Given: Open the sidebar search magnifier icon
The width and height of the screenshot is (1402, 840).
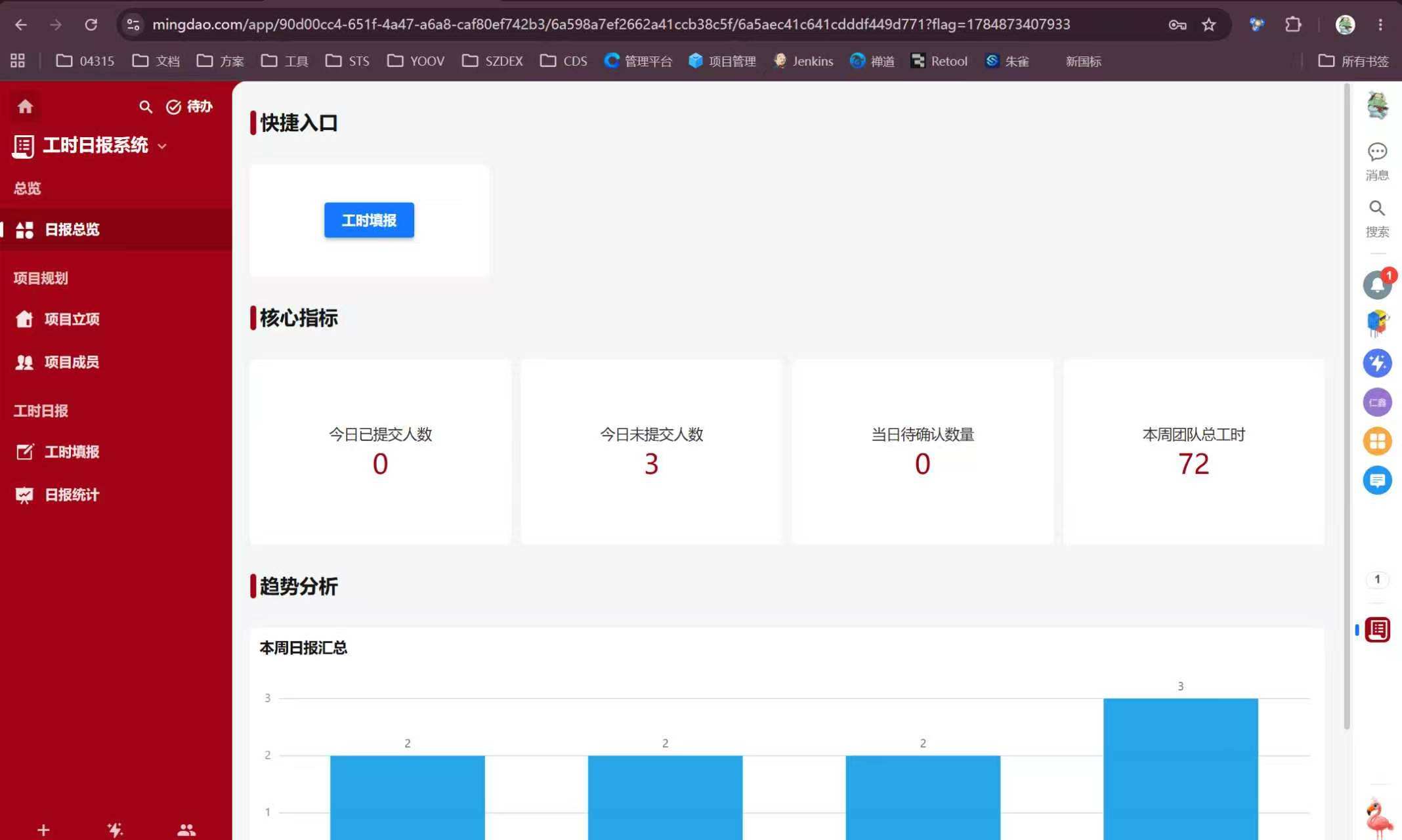Looking at the screenshot, I should click(146, 107).
